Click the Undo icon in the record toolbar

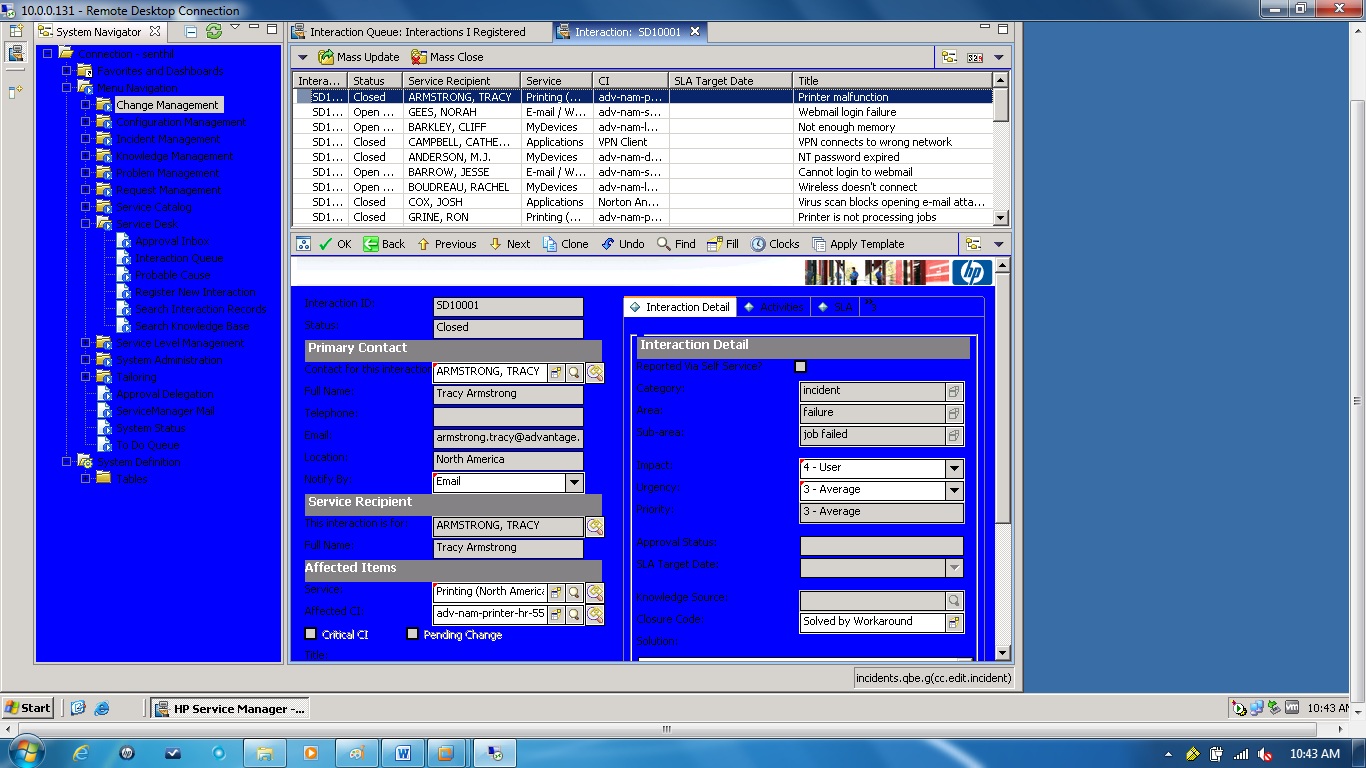click(607, 243)
